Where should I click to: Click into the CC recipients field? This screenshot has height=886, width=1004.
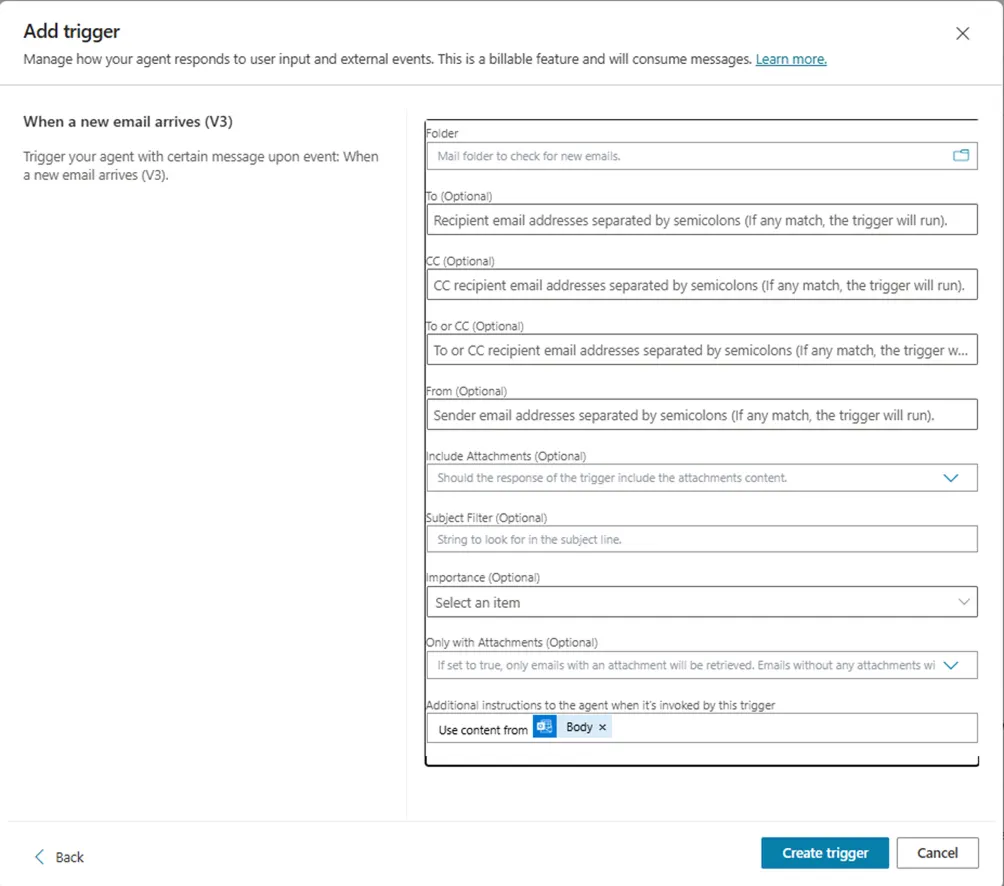(701, 285)
